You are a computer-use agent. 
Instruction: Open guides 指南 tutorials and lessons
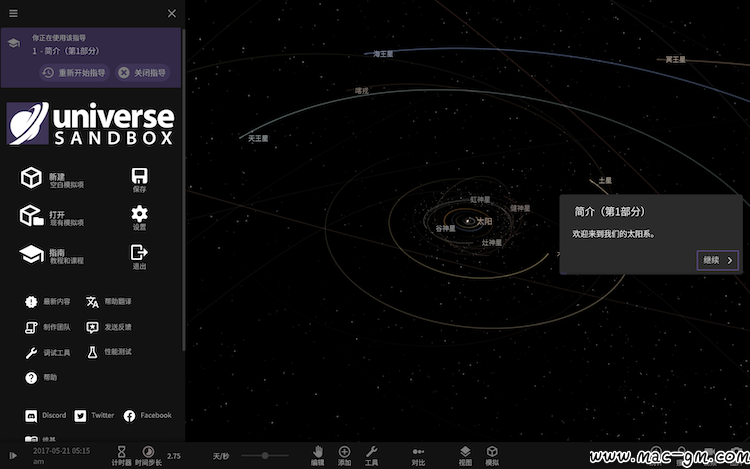click(52, 255)
